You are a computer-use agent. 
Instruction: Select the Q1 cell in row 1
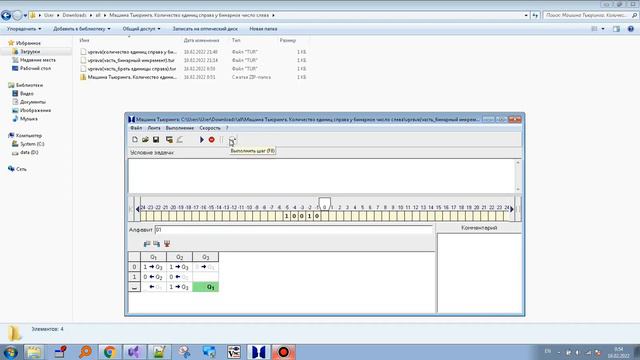153,277
